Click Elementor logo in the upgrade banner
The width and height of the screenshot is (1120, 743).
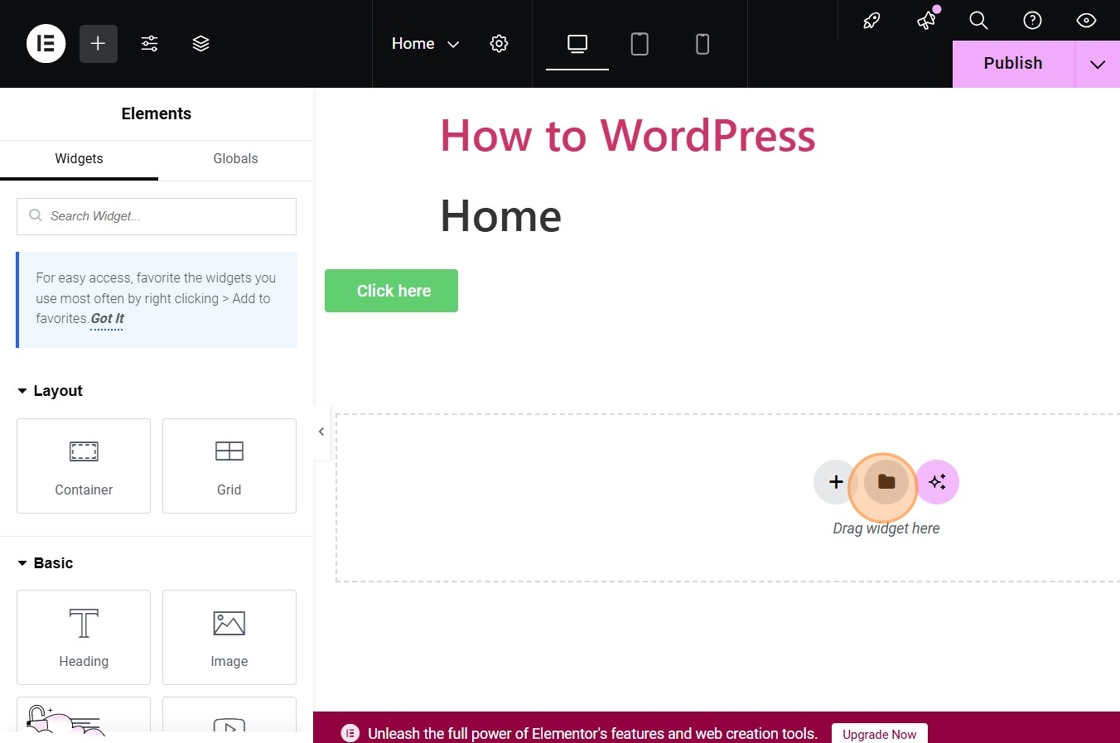(350, 733)
